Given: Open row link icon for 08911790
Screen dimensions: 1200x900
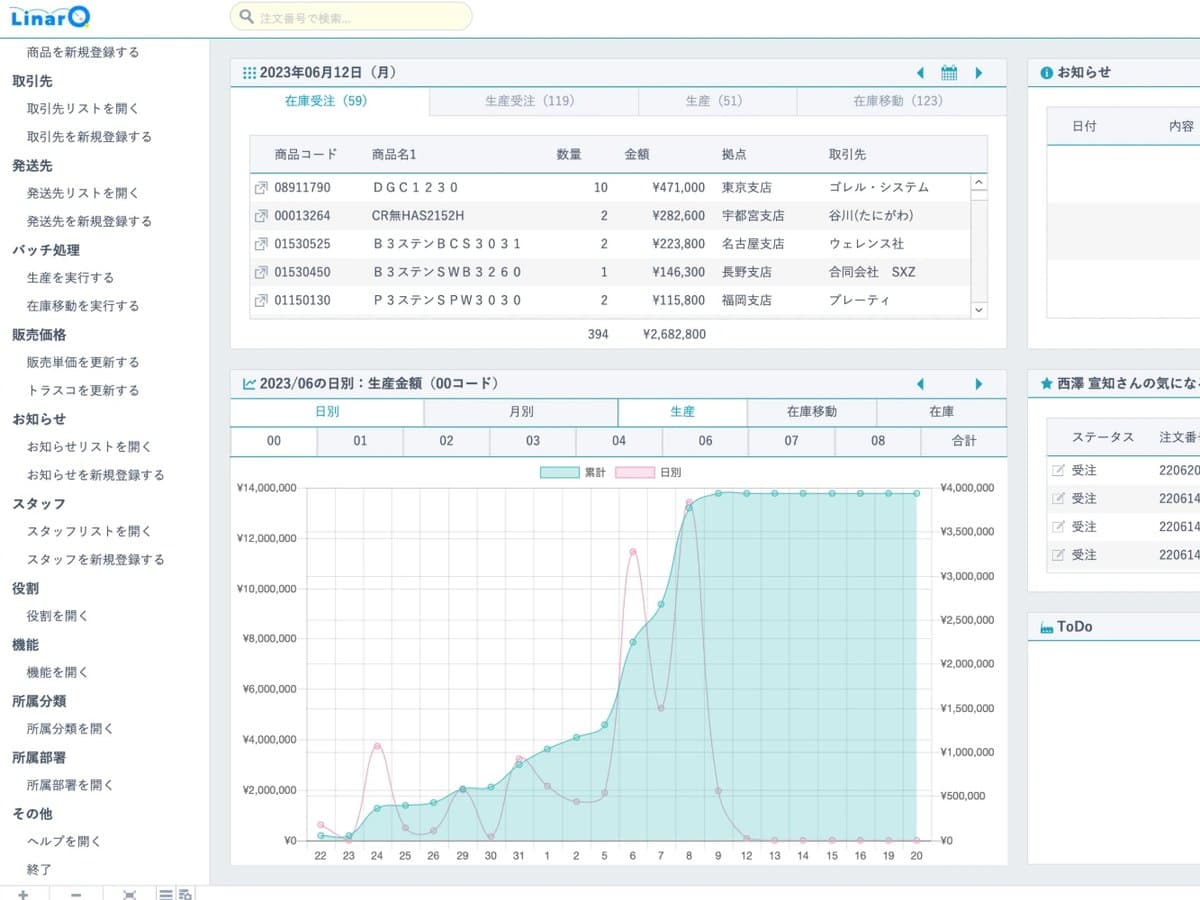Looking at the screenshot, I should pos(261,188).
